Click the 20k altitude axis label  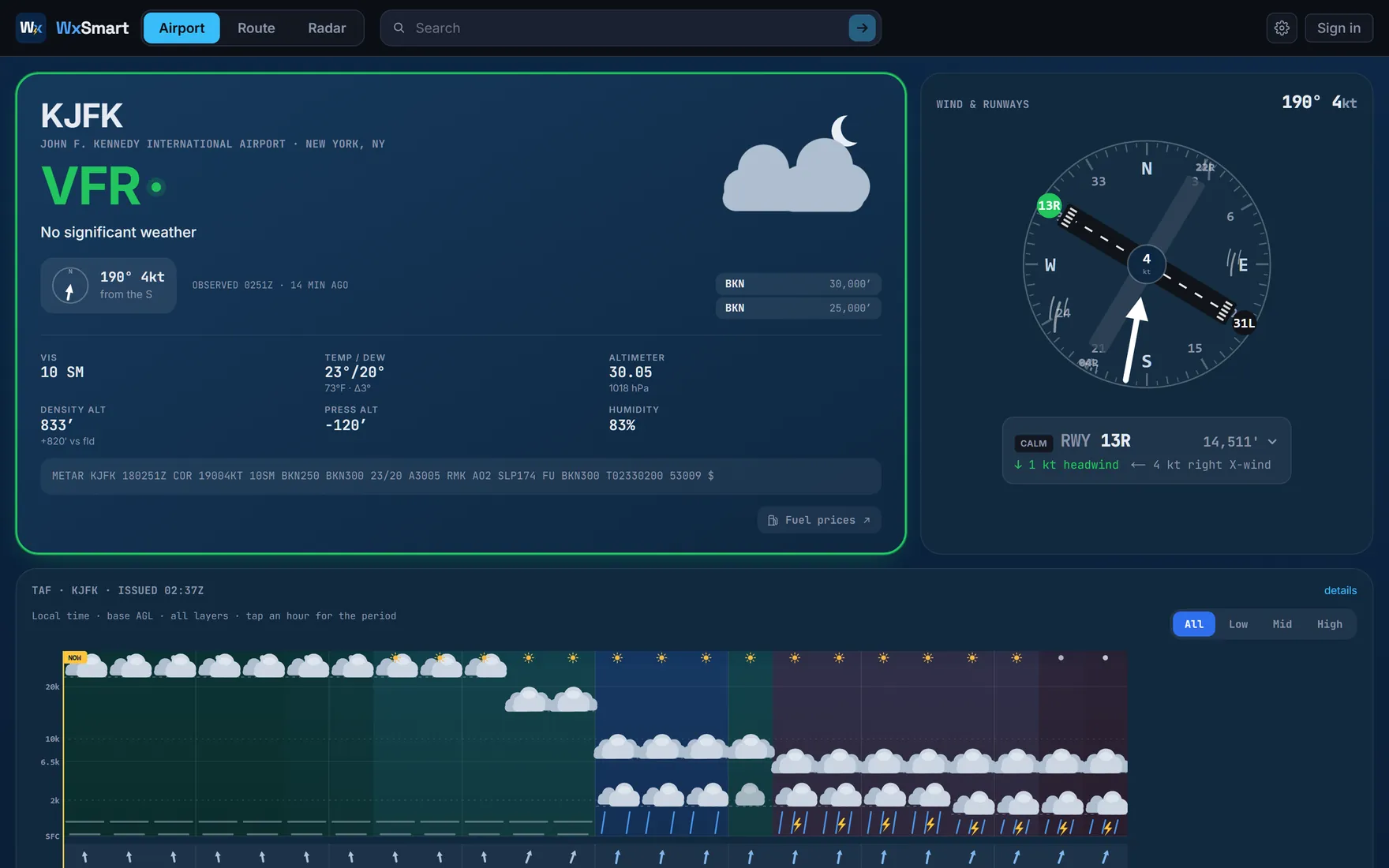(52, 687)
